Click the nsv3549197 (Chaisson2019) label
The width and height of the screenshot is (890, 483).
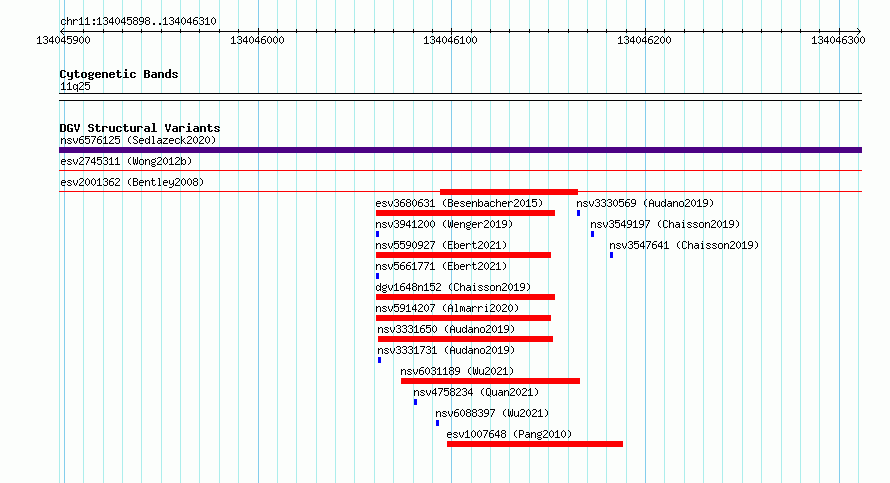(665, 224)
